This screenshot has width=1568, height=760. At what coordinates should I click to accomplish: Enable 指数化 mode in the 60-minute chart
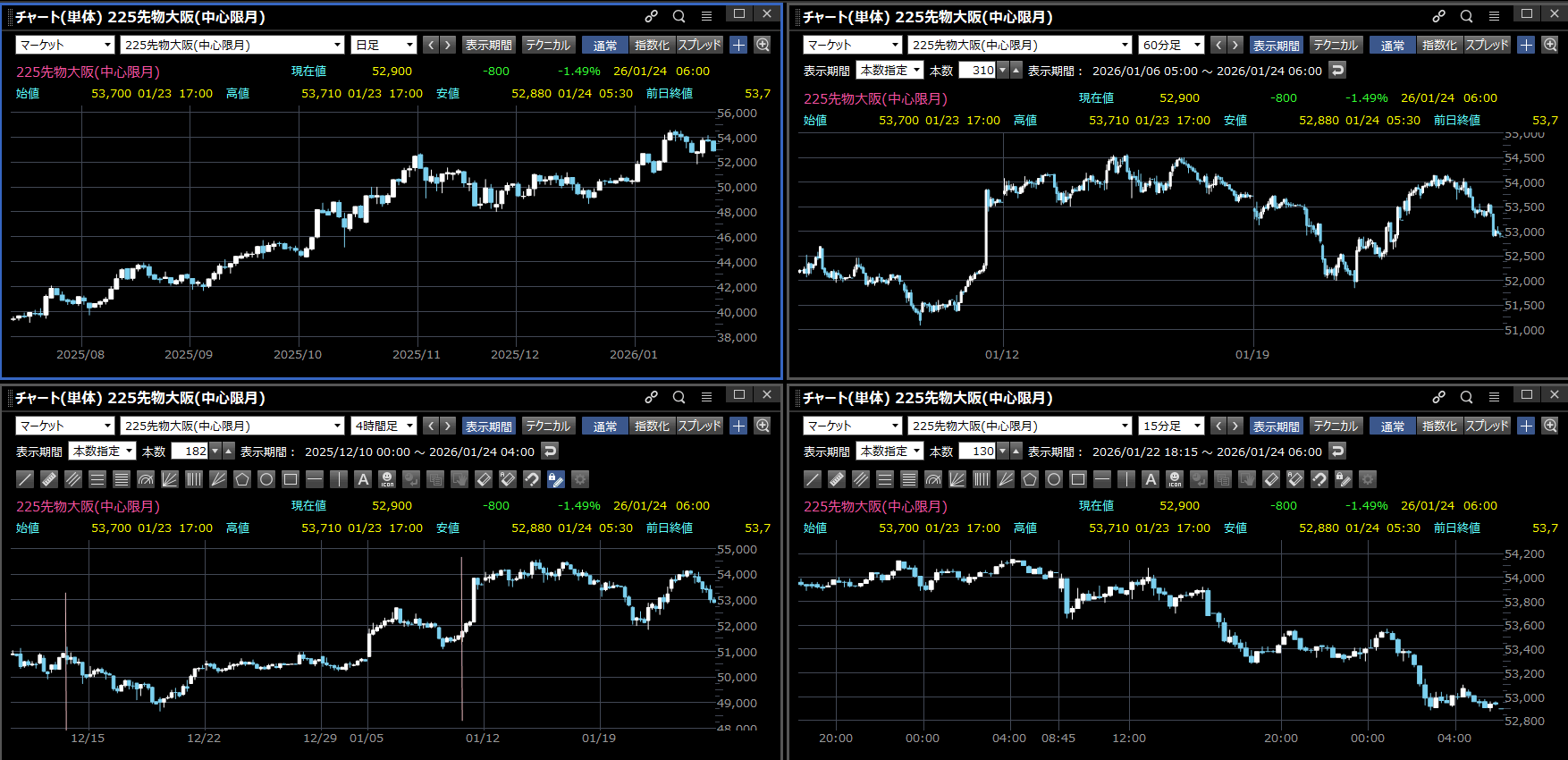click(1439, 45)
